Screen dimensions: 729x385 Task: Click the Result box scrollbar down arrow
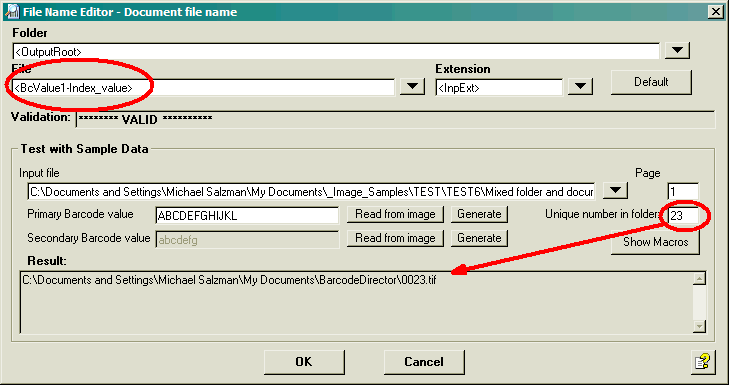click(x=699, y=327)
